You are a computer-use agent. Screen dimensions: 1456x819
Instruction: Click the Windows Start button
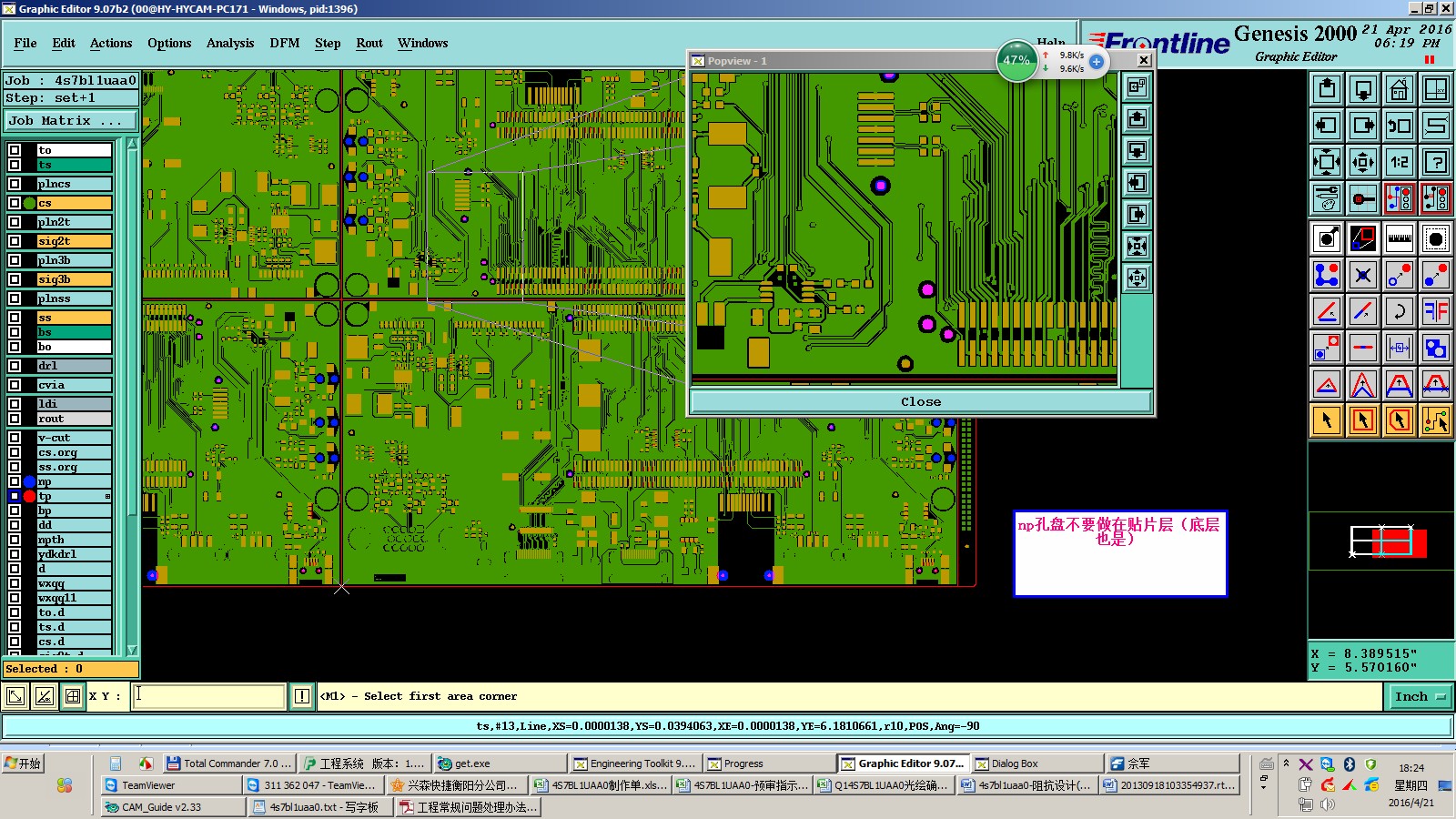pyautogui.click(x=24, y=763)
